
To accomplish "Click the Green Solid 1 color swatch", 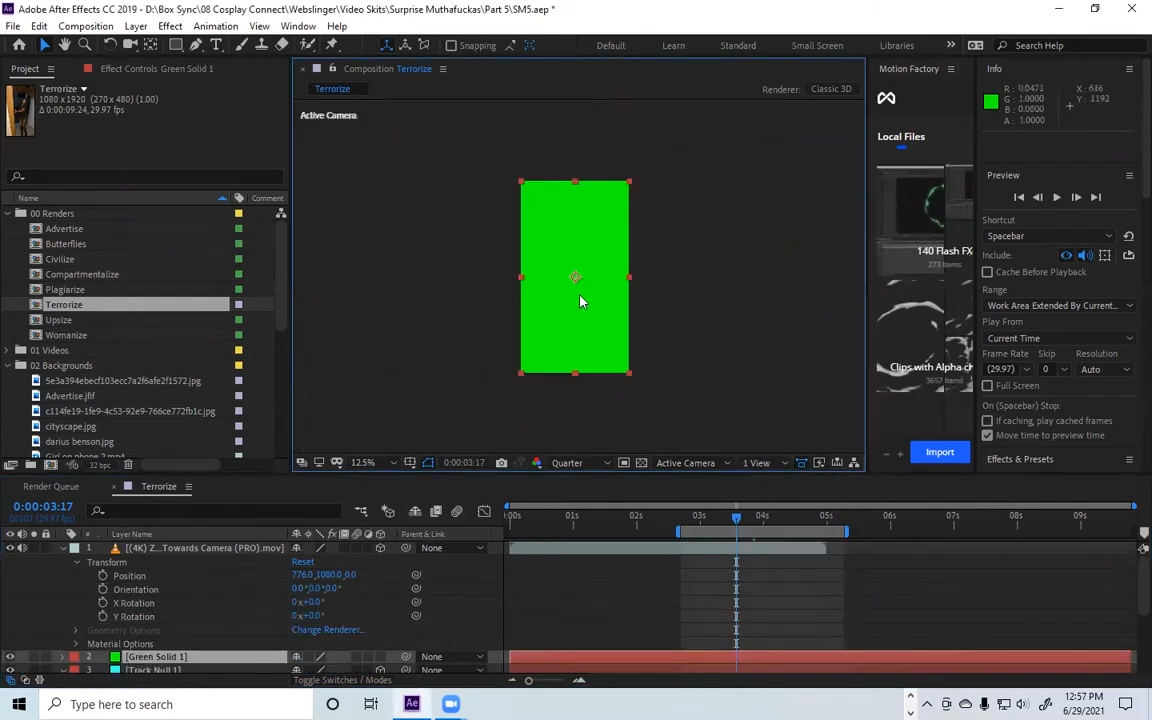I will tap(115, 657).
